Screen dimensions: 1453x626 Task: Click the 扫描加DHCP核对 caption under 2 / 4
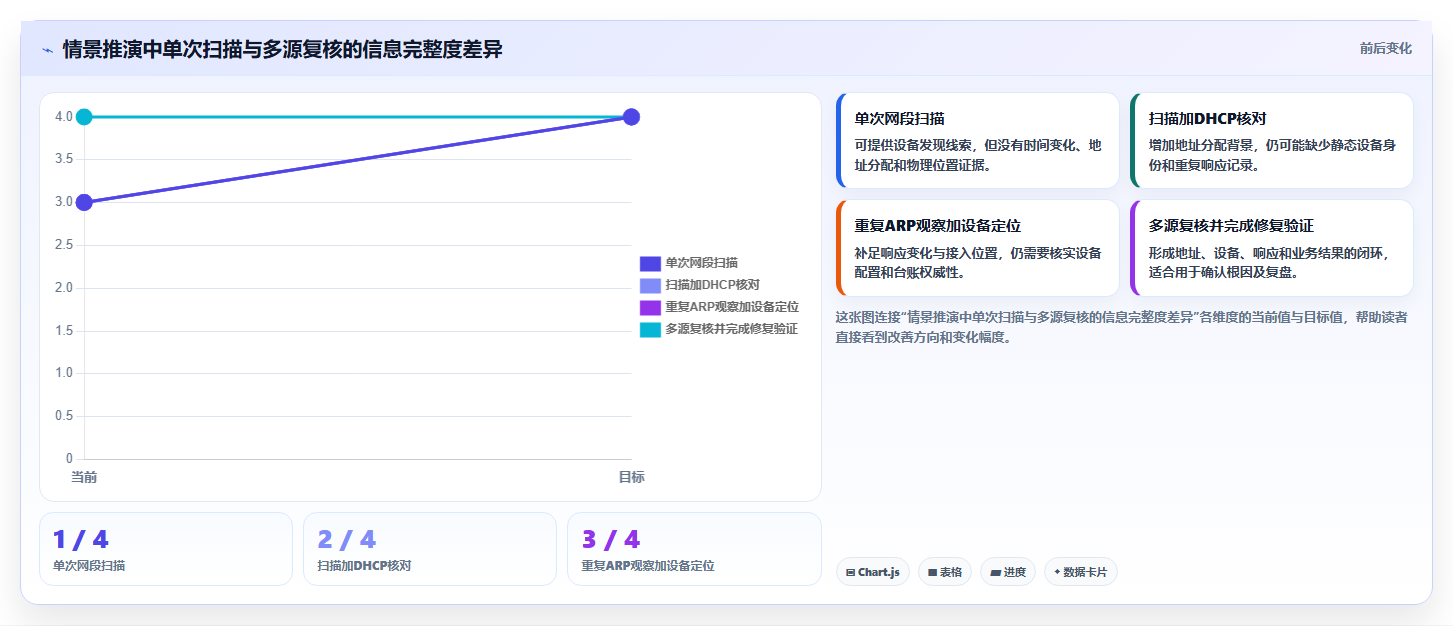[364, 566]
